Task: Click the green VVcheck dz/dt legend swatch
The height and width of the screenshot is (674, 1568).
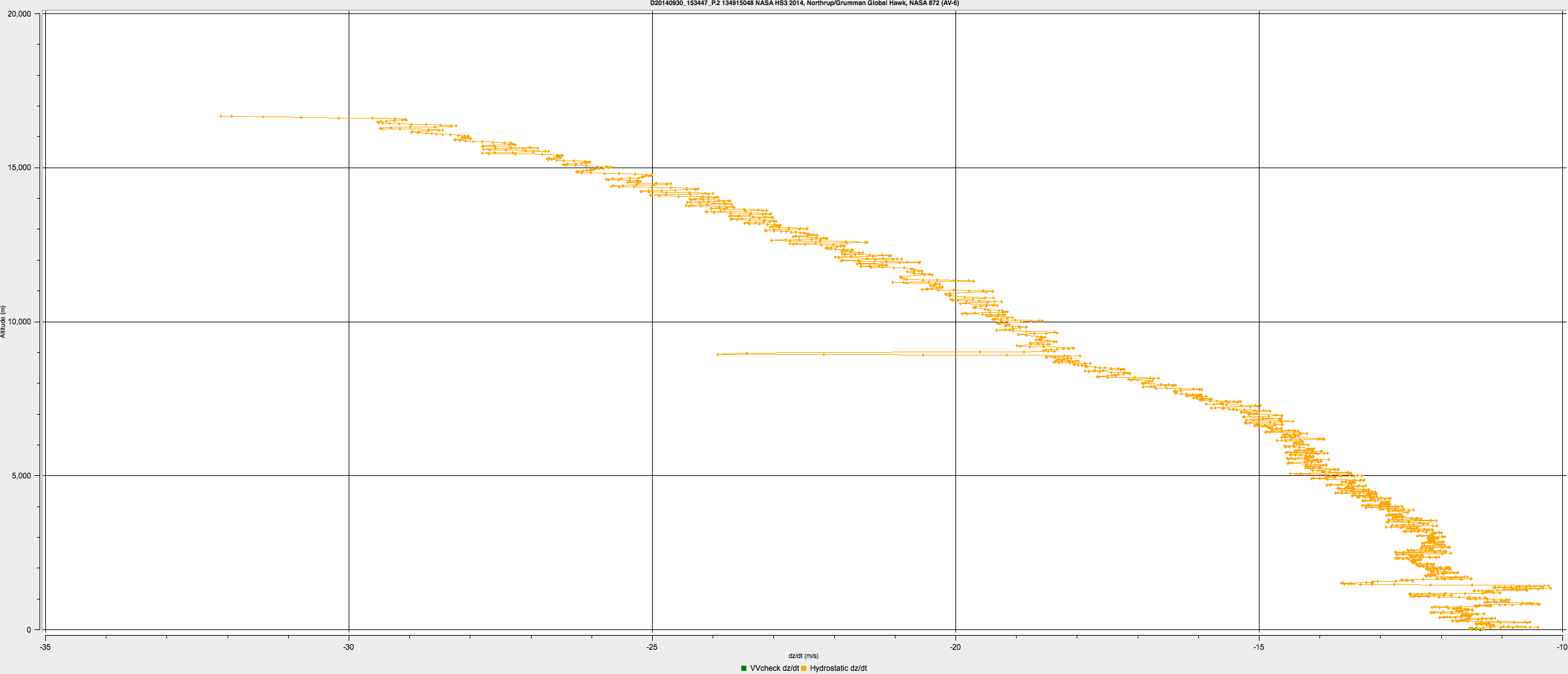Action: [744, 668]
